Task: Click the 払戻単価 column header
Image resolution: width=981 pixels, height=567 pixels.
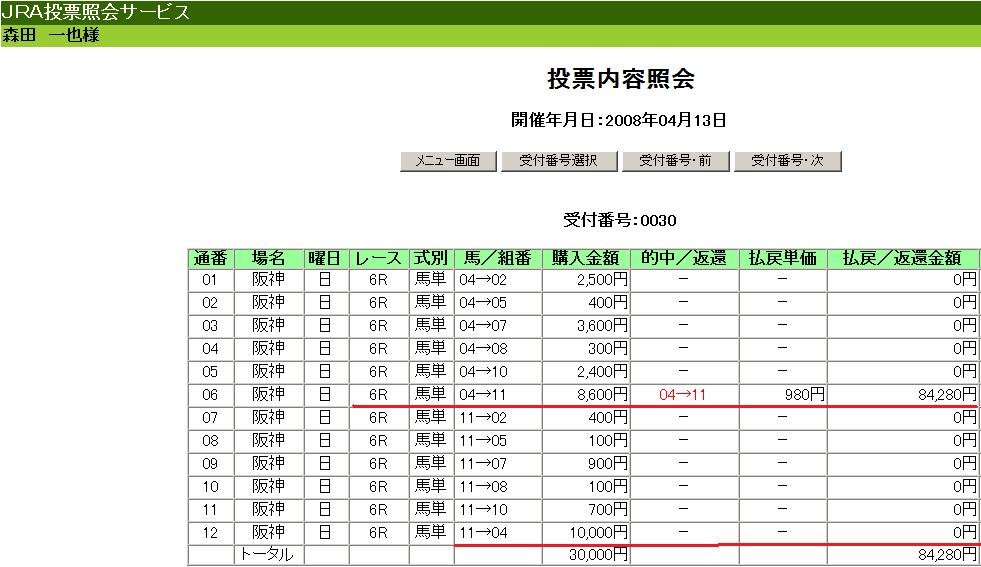Action: (x=782, y=258)
